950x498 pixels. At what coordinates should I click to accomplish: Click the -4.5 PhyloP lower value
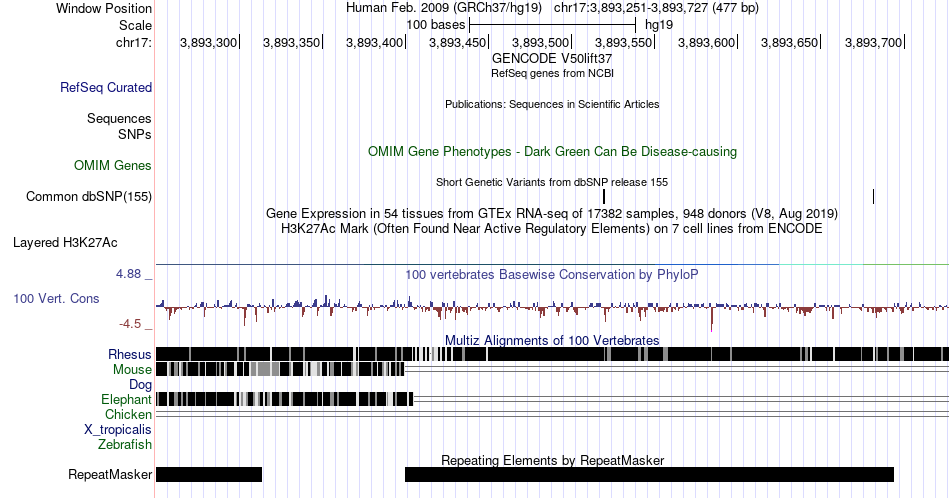pos(130,324)
